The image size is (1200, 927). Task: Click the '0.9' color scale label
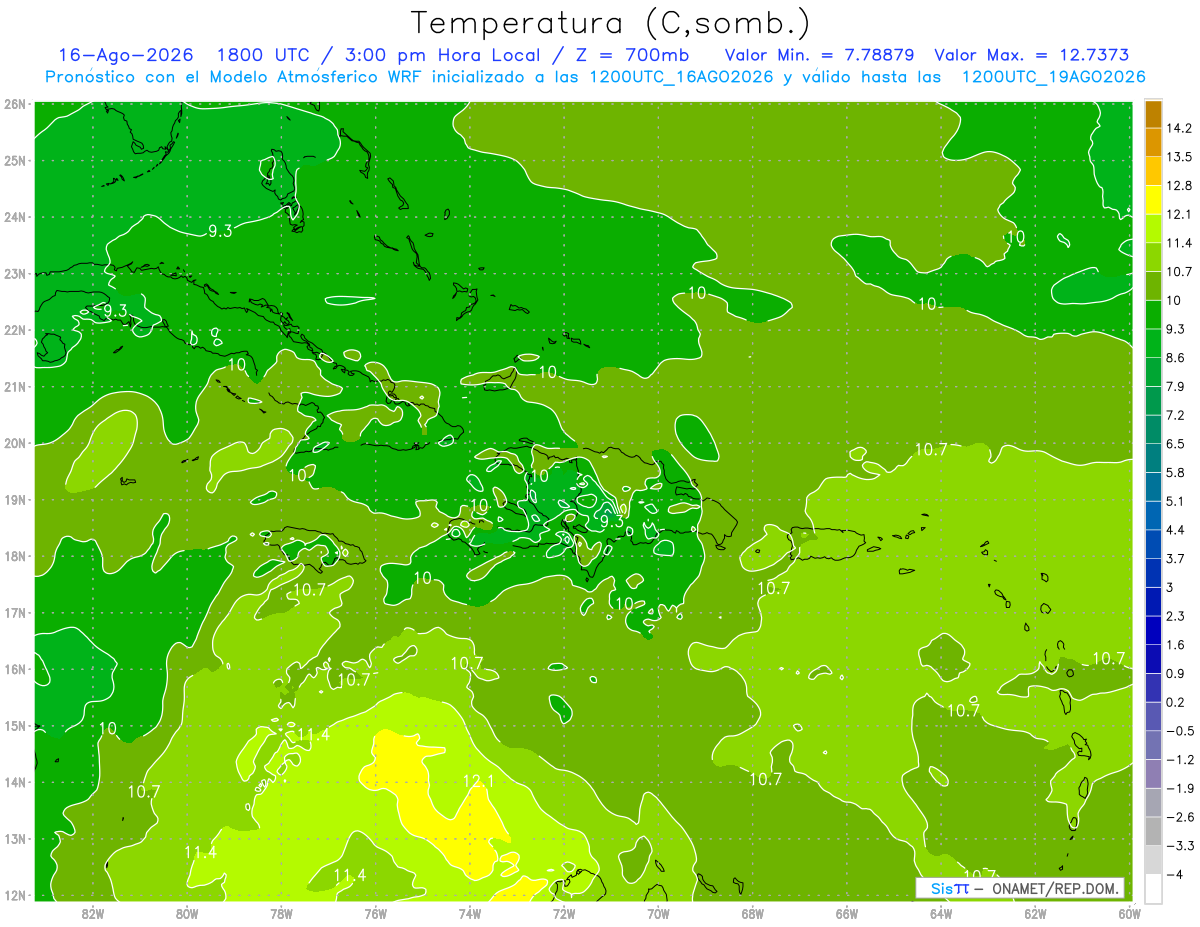pos(1177,673)
